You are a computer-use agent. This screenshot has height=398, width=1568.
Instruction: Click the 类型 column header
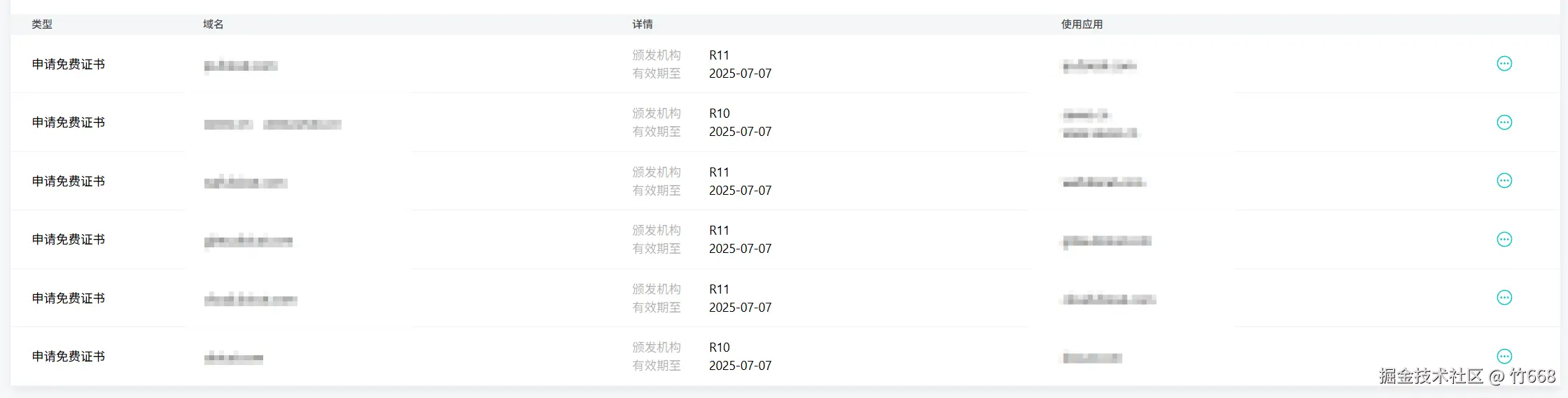pos(42,25)
